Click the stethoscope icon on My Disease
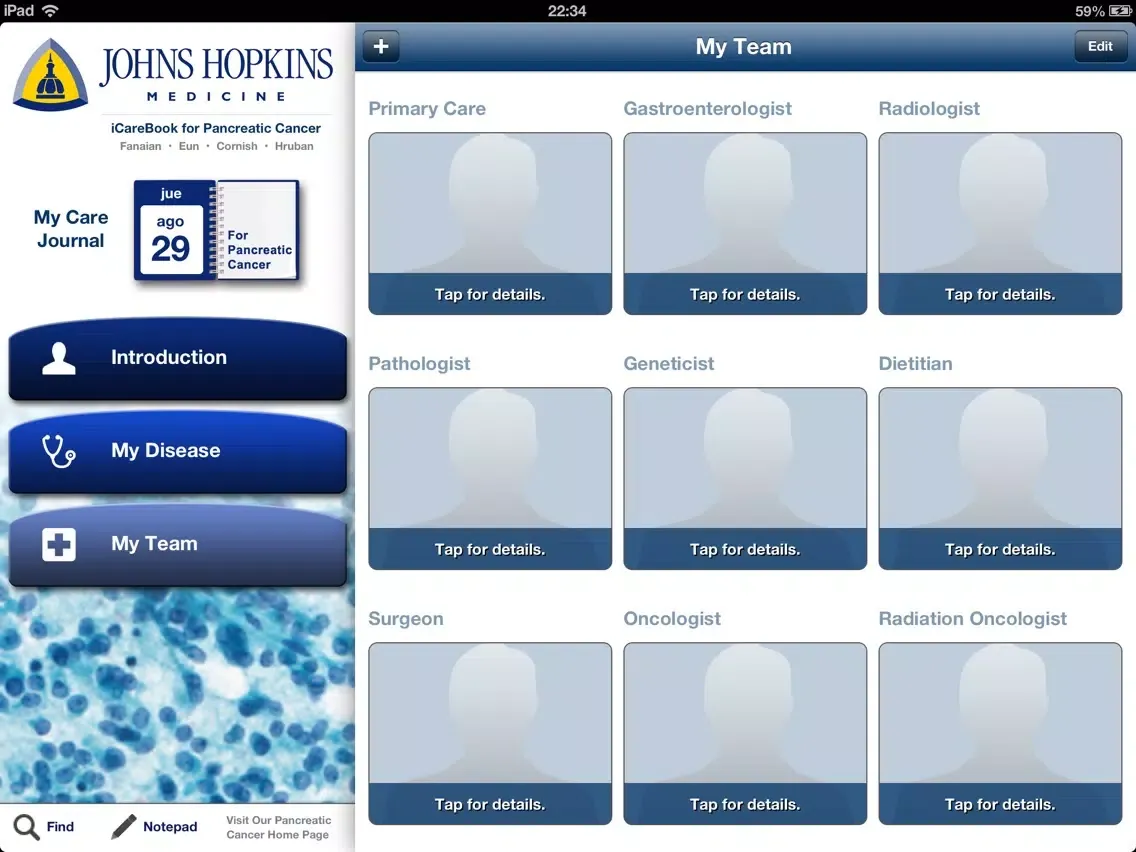Screen dimensions: 1136x852 [59, 451]
